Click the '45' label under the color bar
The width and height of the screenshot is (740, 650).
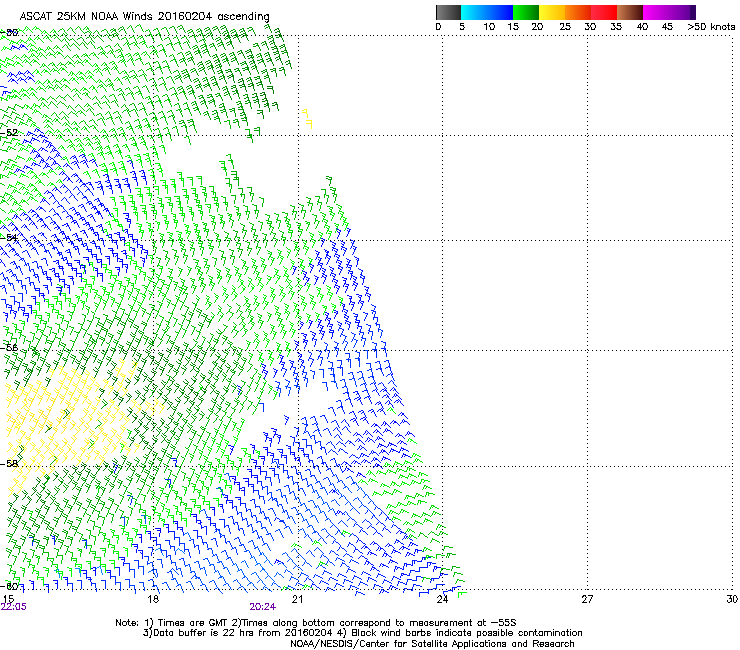point(667,27)
